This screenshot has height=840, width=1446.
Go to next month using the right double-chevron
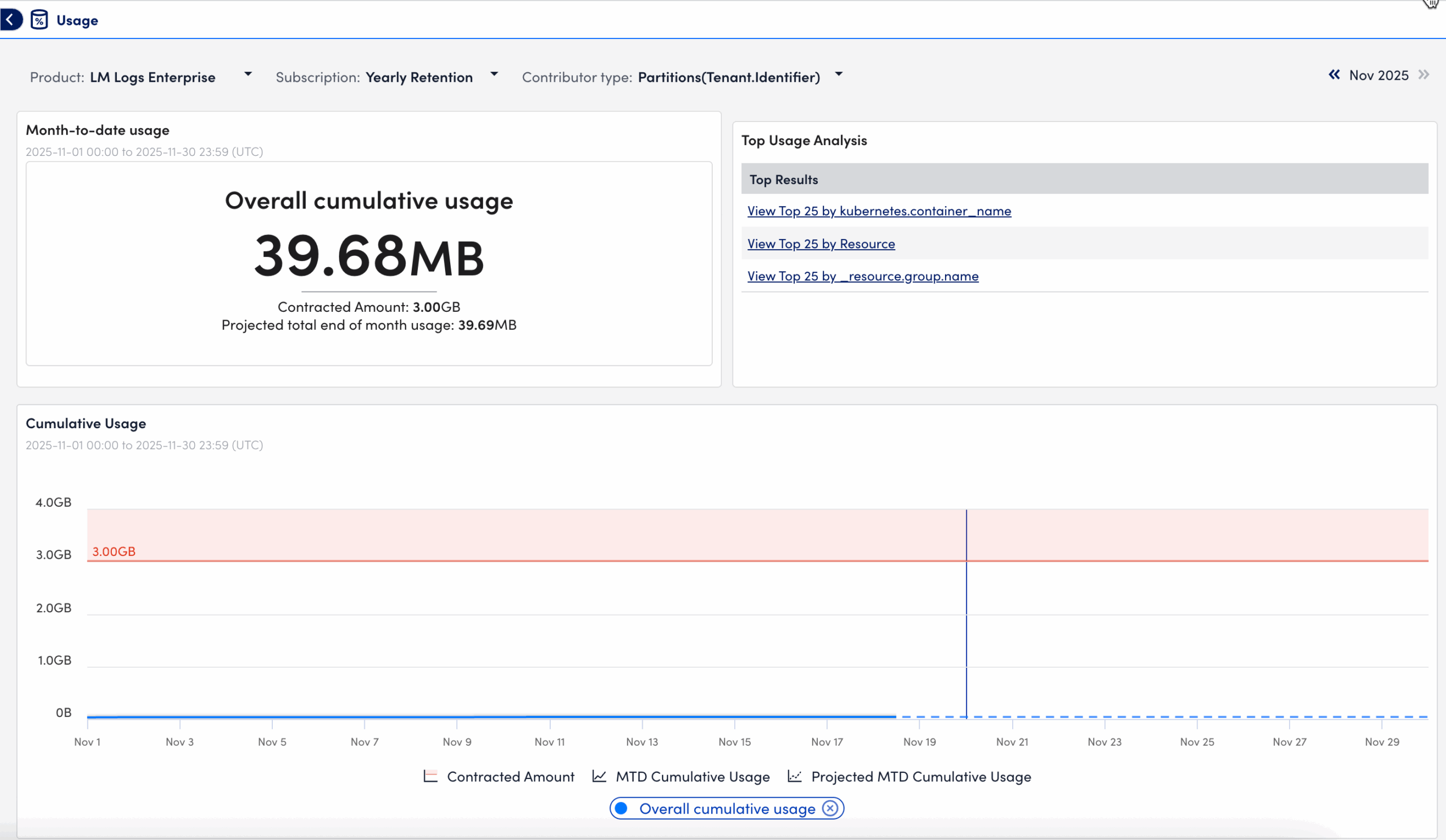(x=1424, y=75)
